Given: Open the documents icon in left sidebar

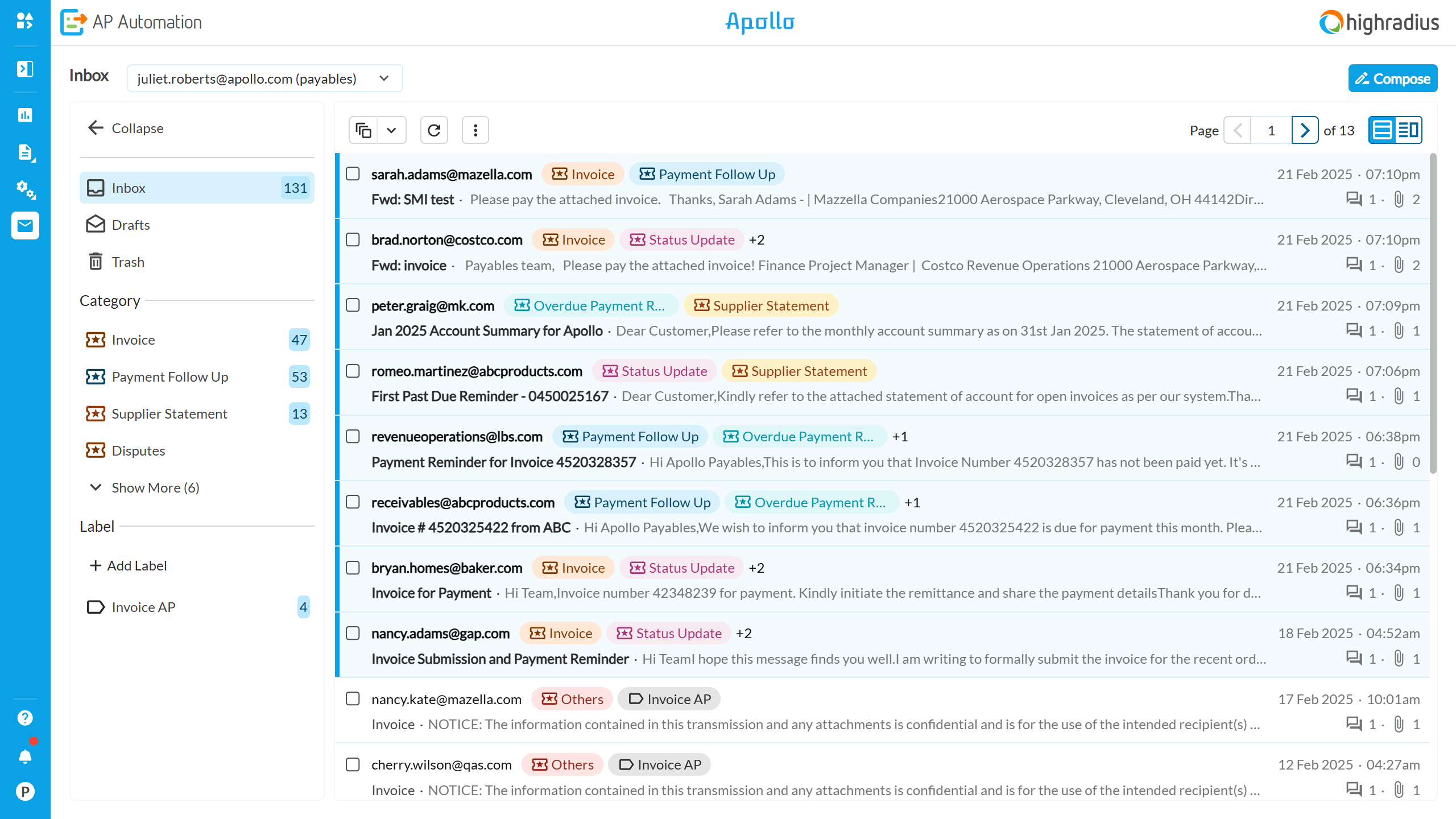Looking at the screenshot, I should pos(25,152).
